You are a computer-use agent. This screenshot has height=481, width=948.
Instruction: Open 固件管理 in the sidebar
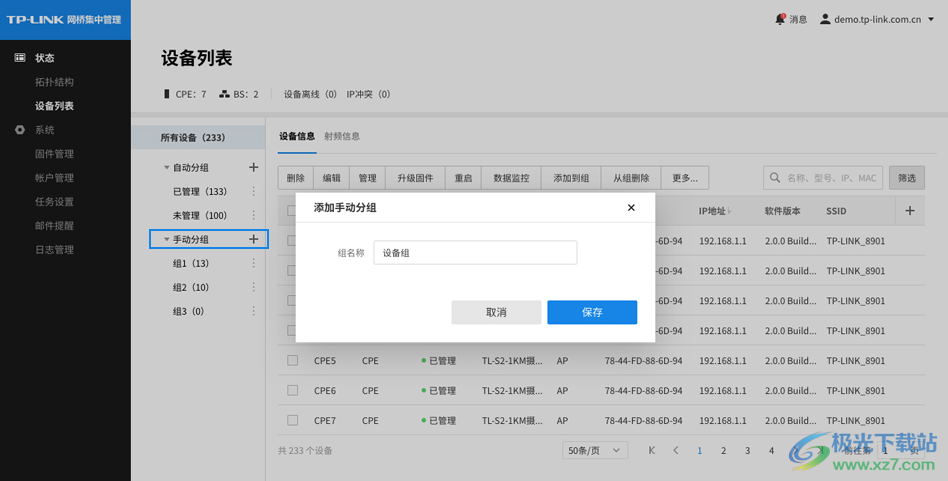(54, 154)
